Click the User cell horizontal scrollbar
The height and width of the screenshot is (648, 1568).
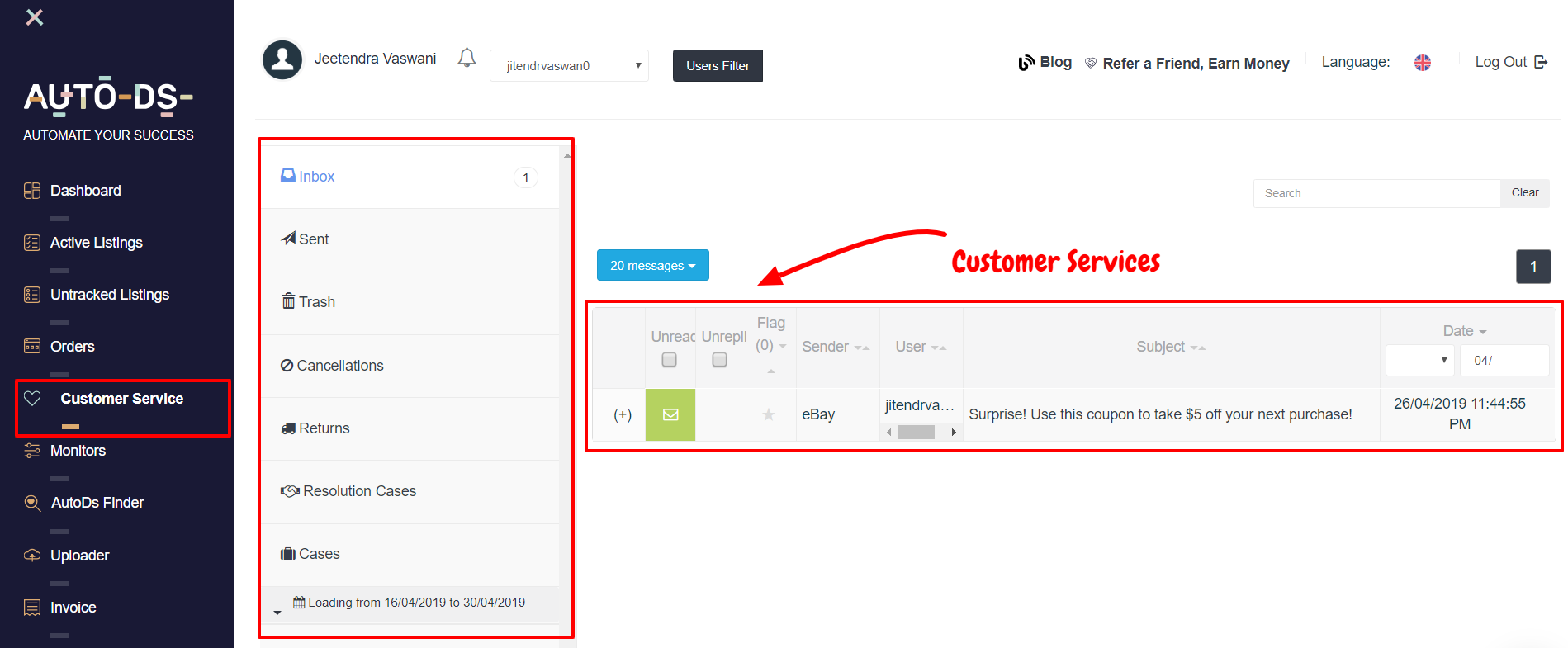[916, 432]
